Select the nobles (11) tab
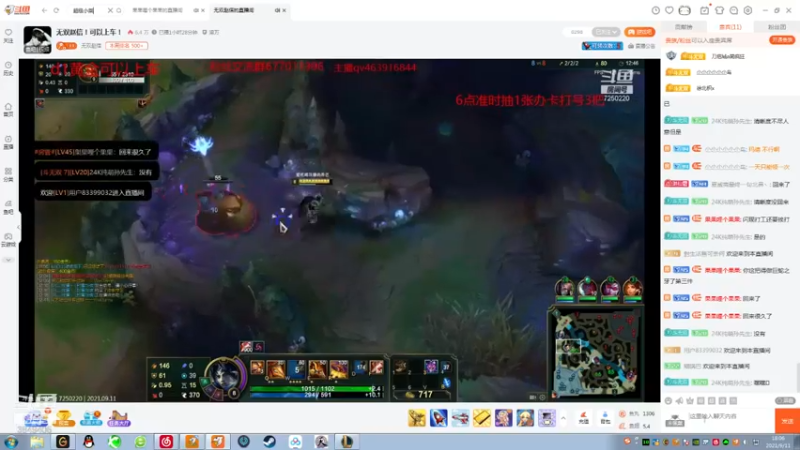Image resolution: width=800 pixels, height=450 pixels. pos(730,27)
